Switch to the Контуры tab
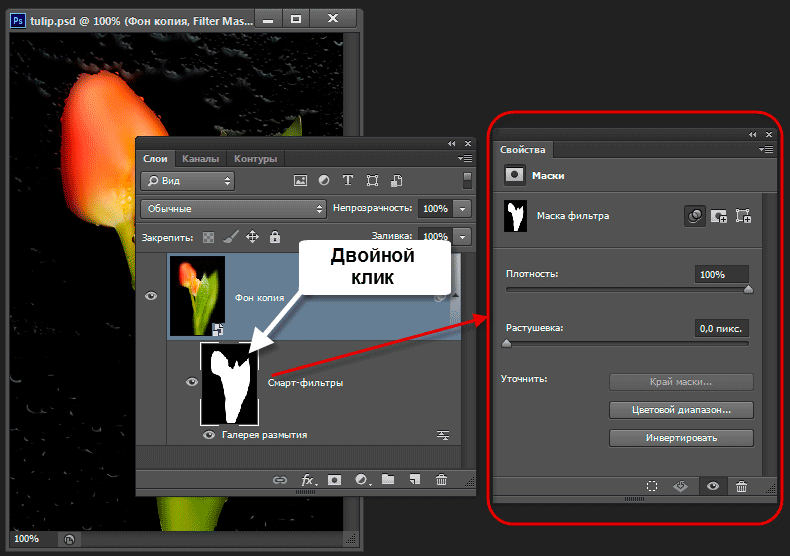Screen dimensions: 790x556 255,158
